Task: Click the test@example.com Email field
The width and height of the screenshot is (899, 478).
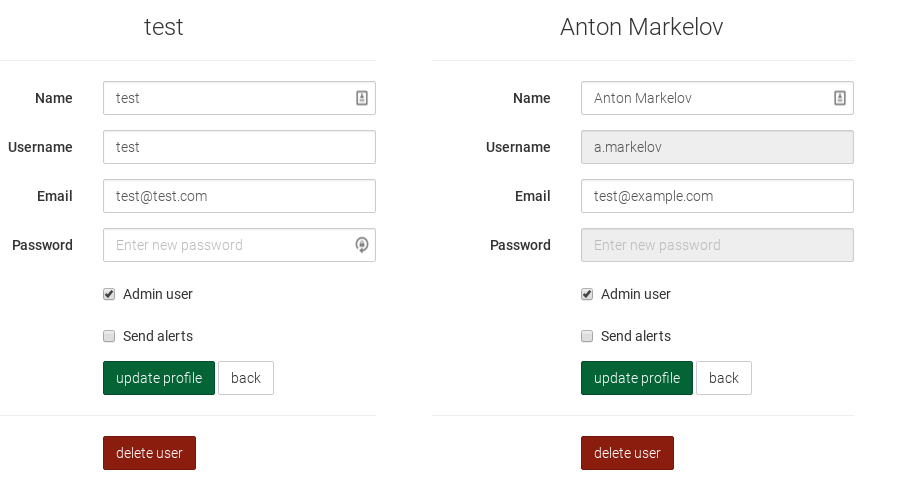Action: pyautogui.click(x=717, y=196)
